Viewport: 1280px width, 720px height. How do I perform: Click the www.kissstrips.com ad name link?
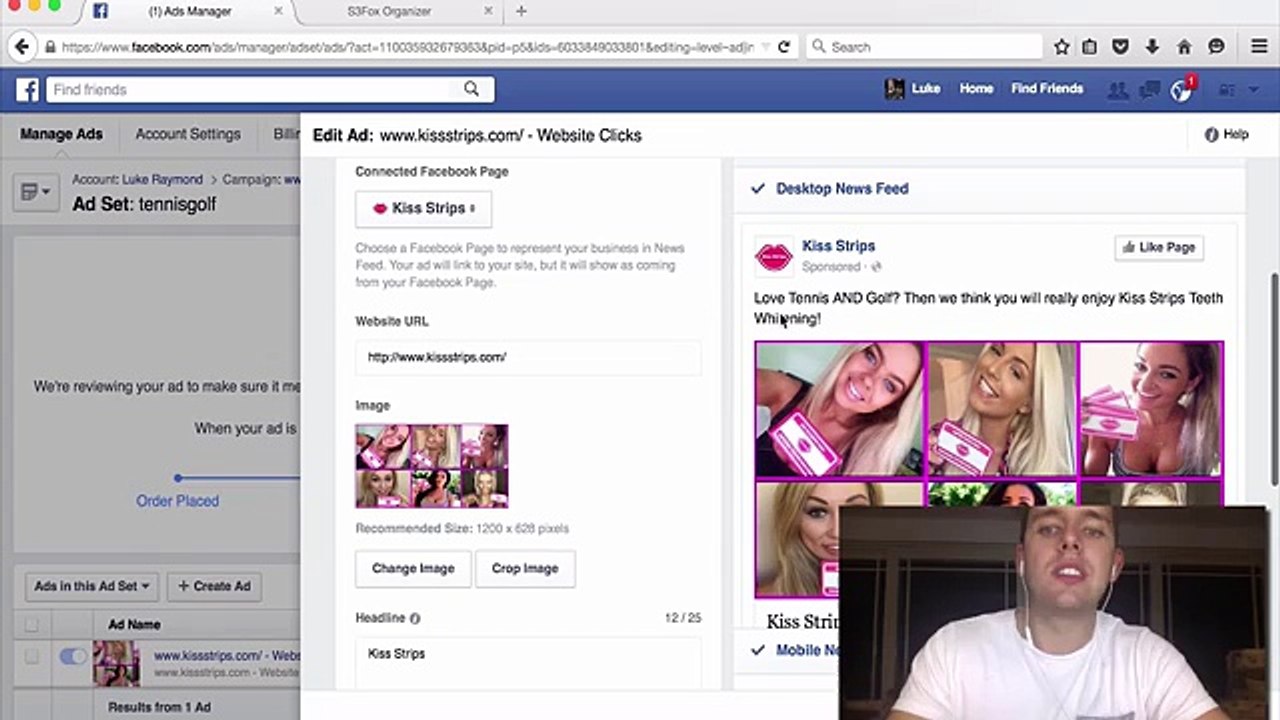pyautogui.click(x=226, y=656)
